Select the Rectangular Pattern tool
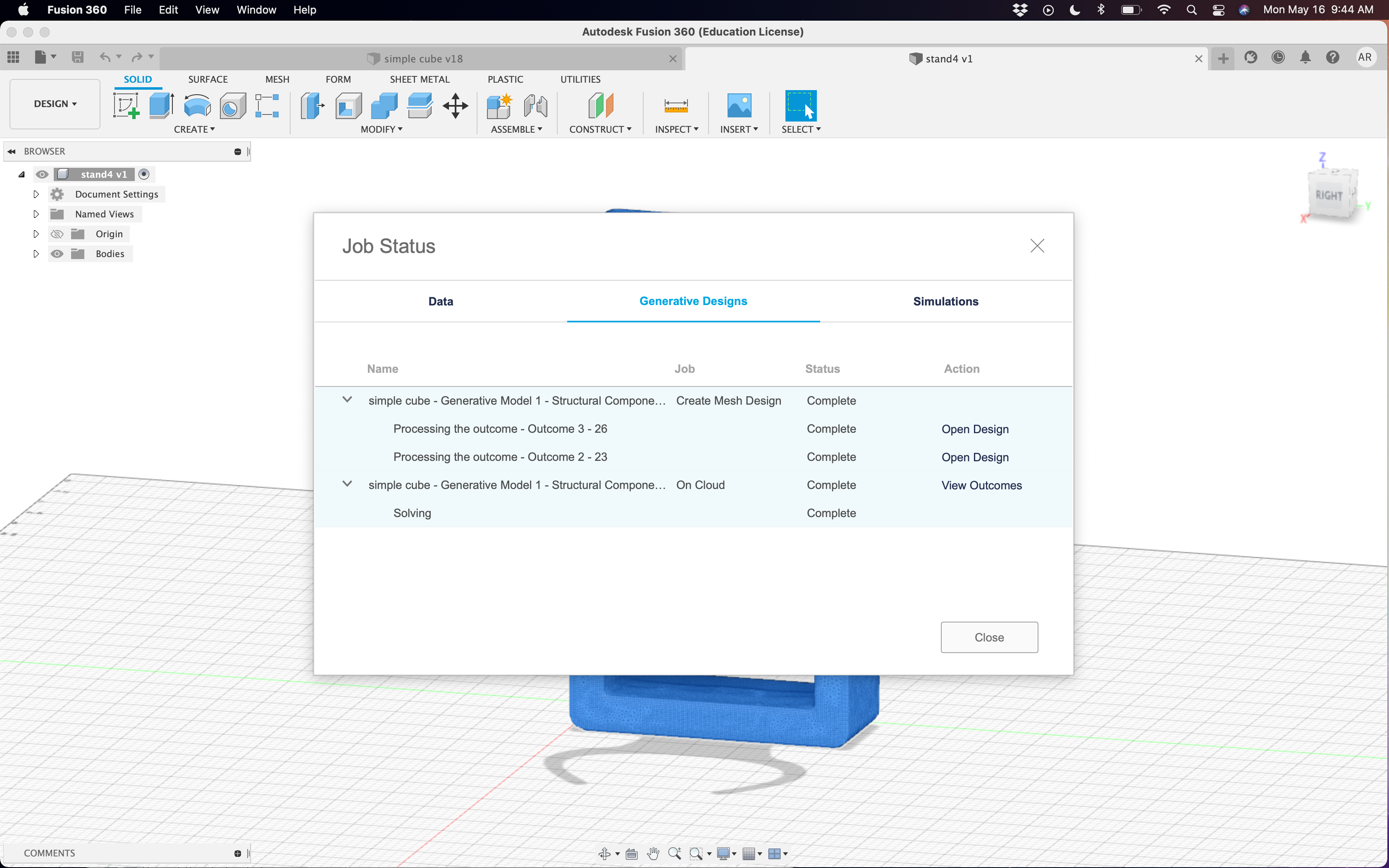The image size is (1389, 868). click(x=267, y=106)
